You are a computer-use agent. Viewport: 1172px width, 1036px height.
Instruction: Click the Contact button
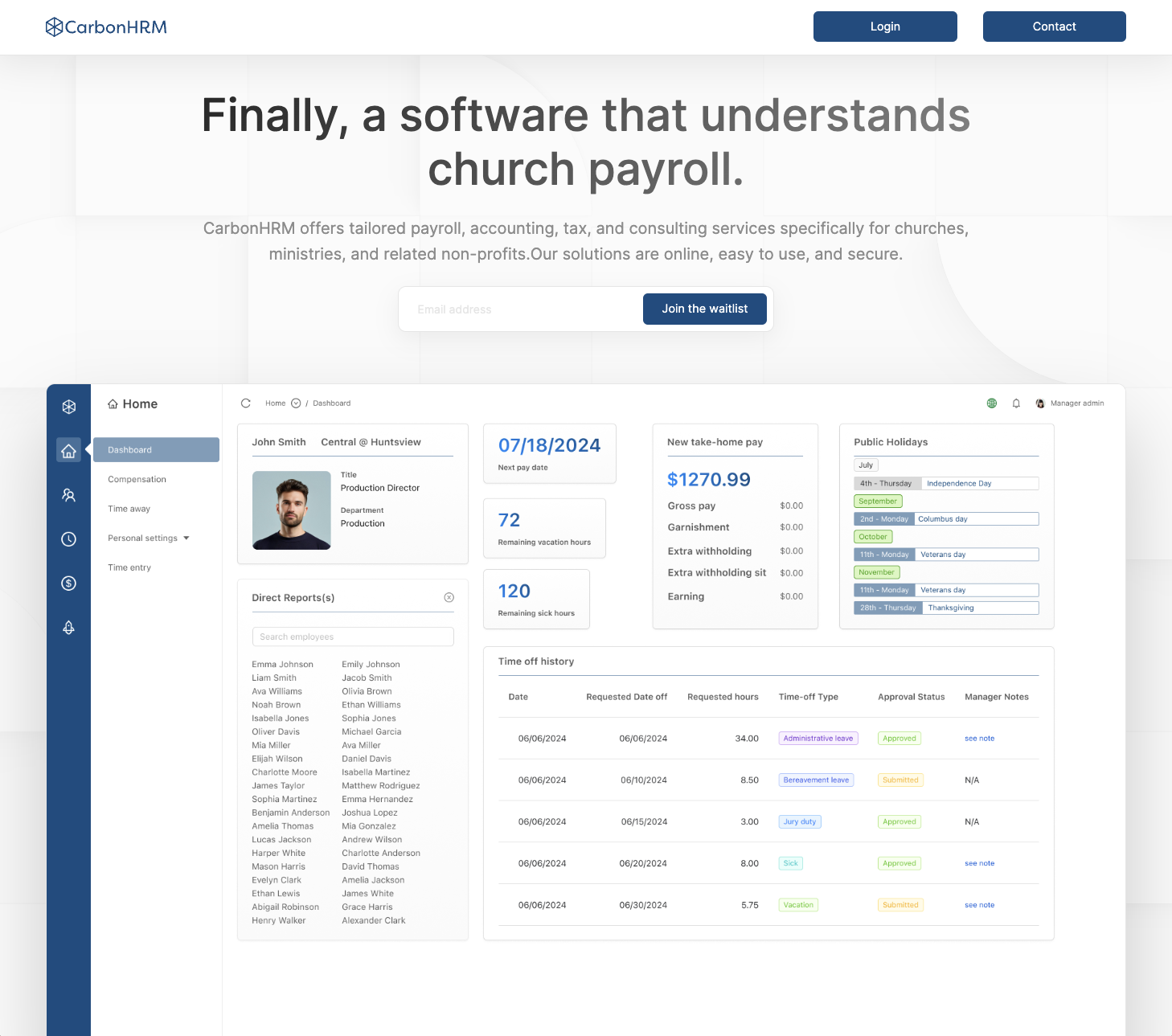1055,27
